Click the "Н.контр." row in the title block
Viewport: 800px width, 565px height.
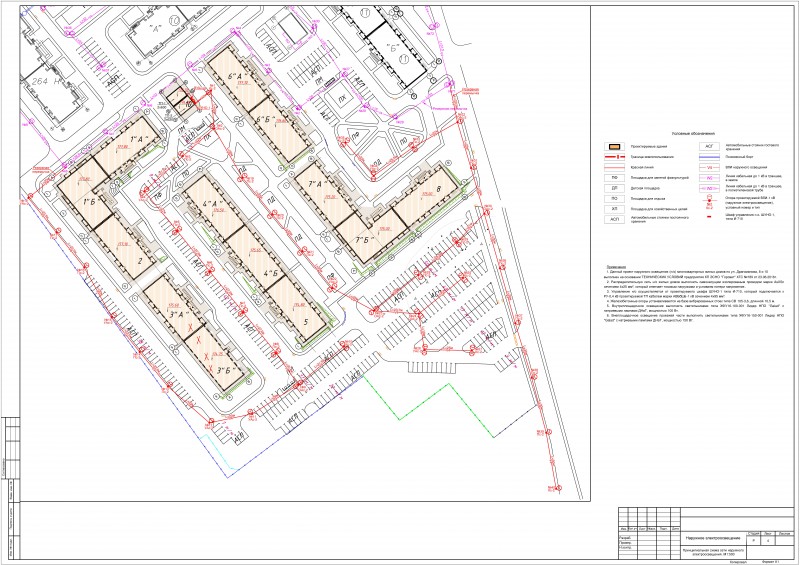coord(626,548)
